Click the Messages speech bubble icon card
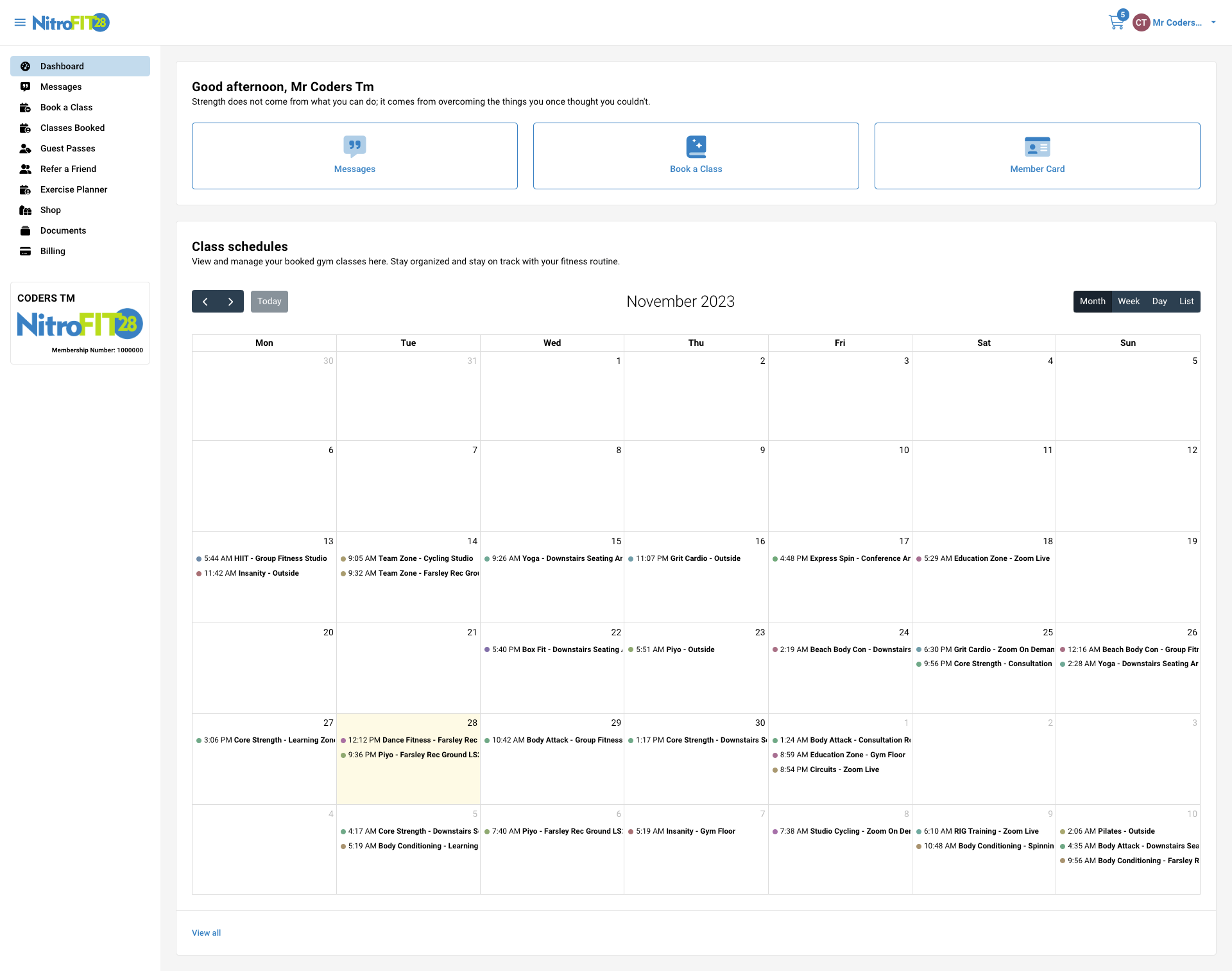 pyautogui.click(x=354, y=146)
